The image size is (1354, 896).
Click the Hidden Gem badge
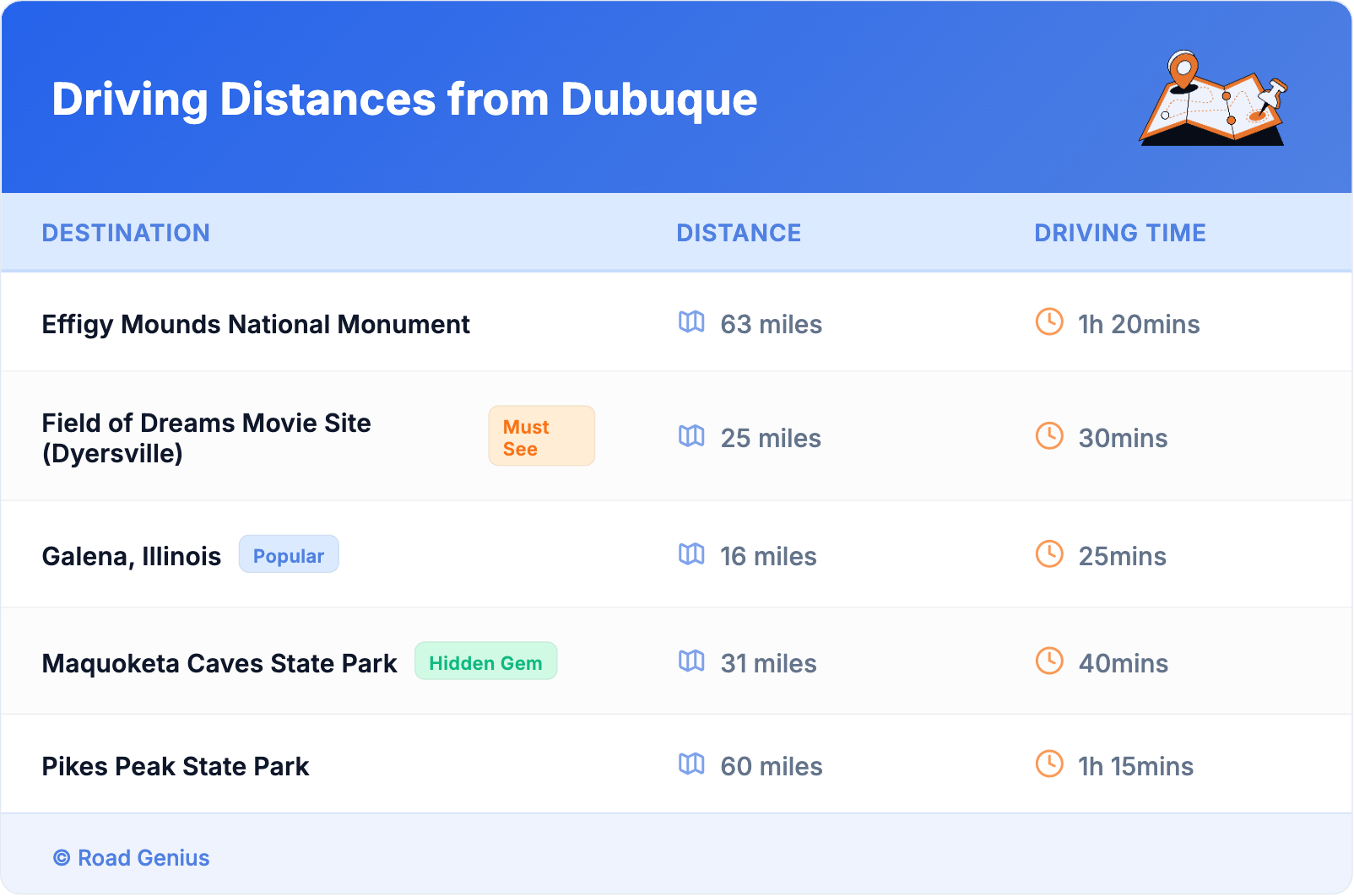pyautogui.click(x=485, y=661)
